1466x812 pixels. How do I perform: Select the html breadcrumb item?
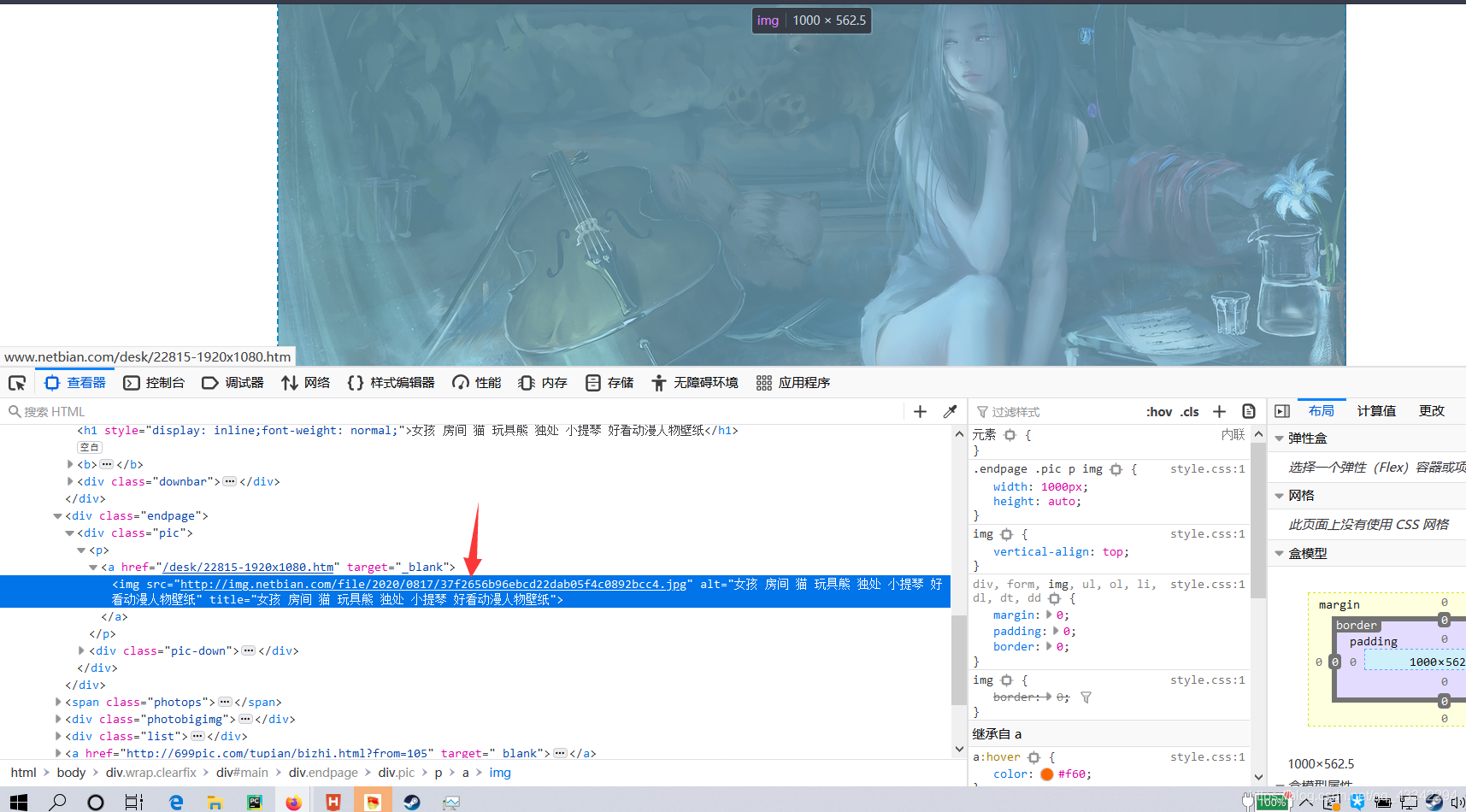click(23, 773)
